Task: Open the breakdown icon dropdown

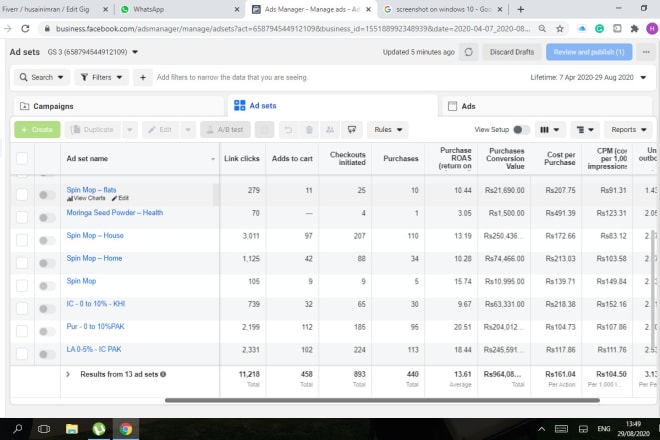Action: (x=585, y=130)
